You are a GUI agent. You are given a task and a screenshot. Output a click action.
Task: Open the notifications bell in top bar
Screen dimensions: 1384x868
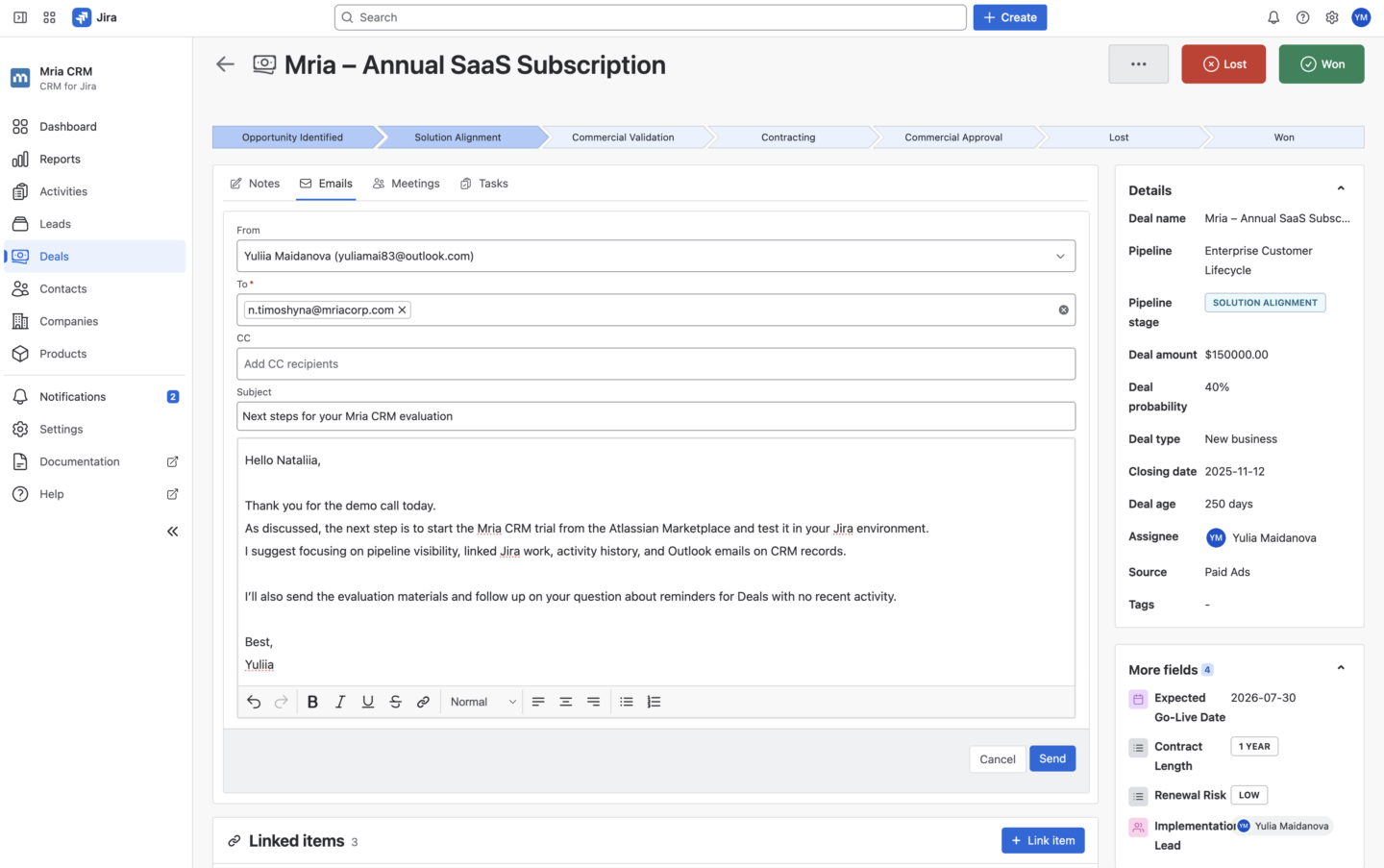[x=1273, y=17]
